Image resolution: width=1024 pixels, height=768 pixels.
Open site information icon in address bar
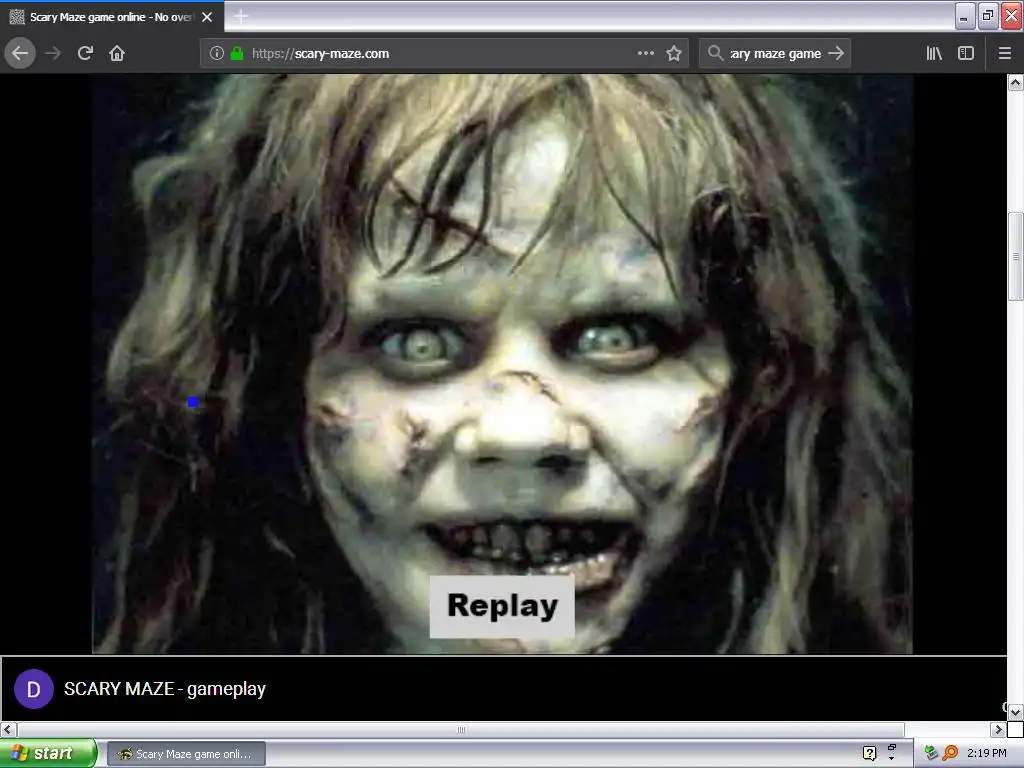[x=217, y=54]
